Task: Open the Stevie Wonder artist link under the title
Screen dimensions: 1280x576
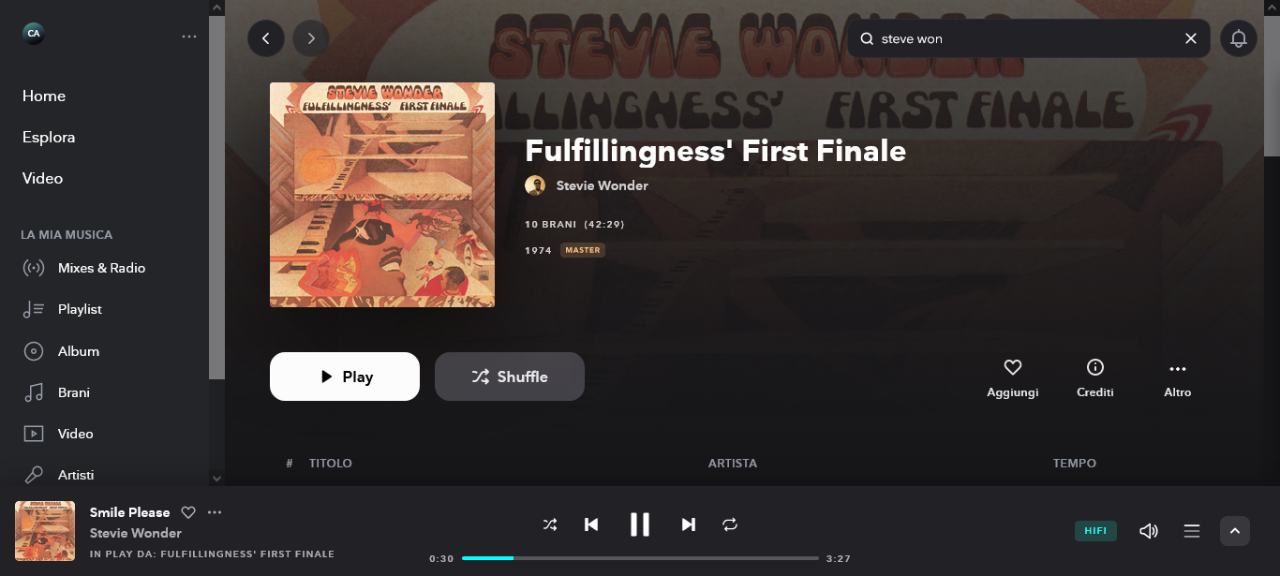Action: pos(602,185)
